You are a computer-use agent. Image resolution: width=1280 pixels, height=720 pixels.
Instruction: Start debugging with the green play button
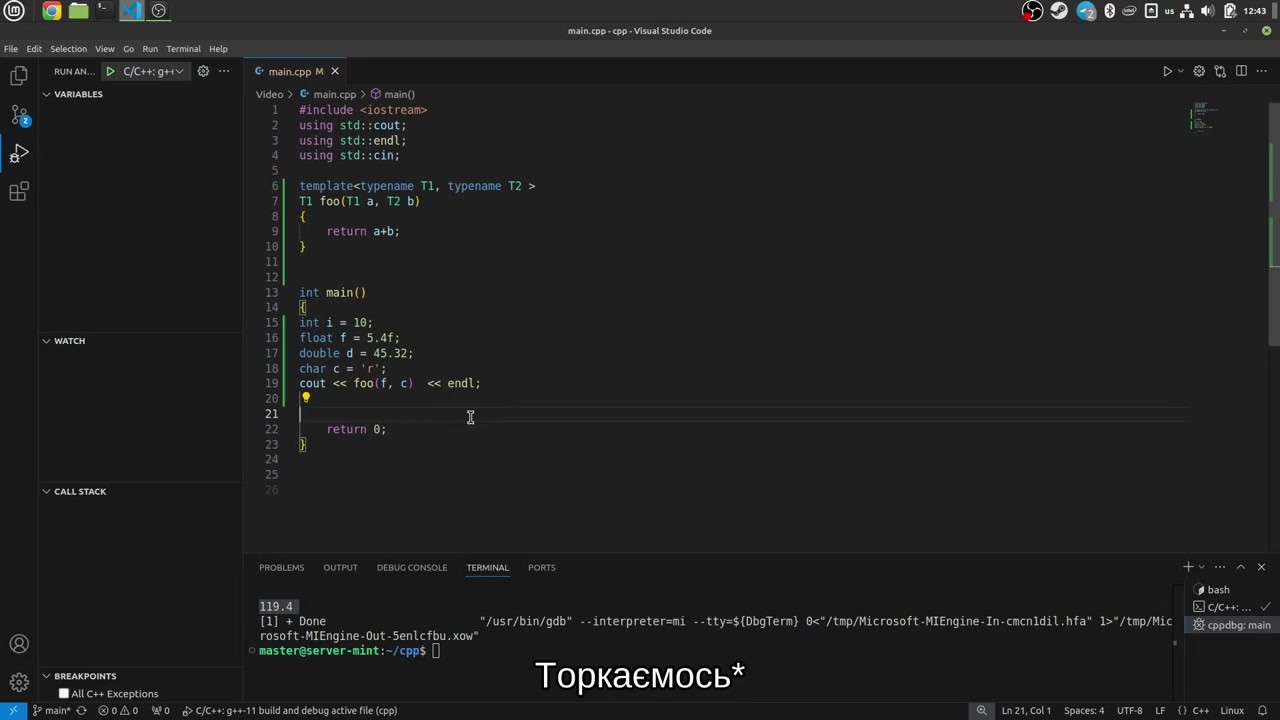[x=110, y=72]
